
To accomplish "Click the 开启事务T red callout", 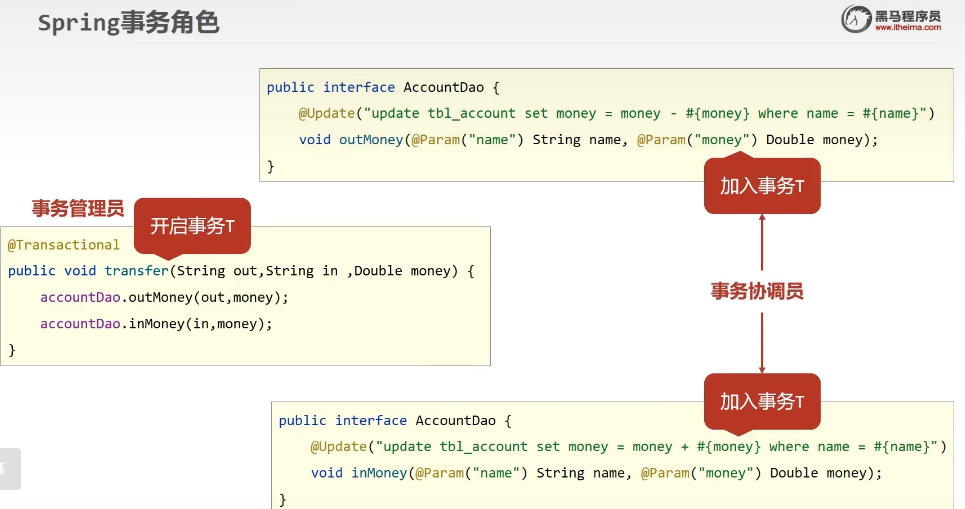I will tap(192, 226).
